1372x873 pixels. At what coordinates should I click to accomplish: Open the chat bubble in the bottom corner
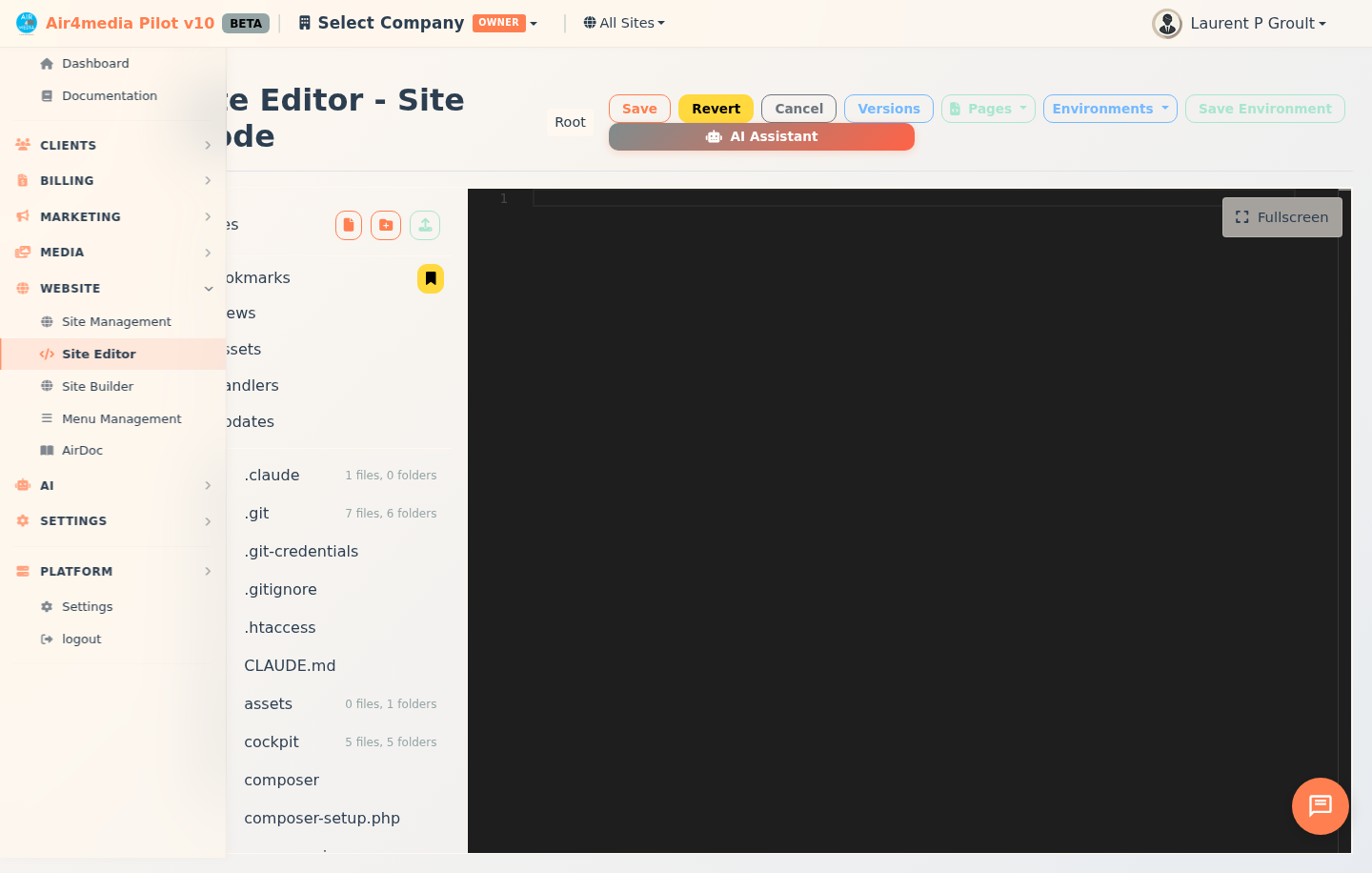pyautogui.click(x=1320, y=806)
